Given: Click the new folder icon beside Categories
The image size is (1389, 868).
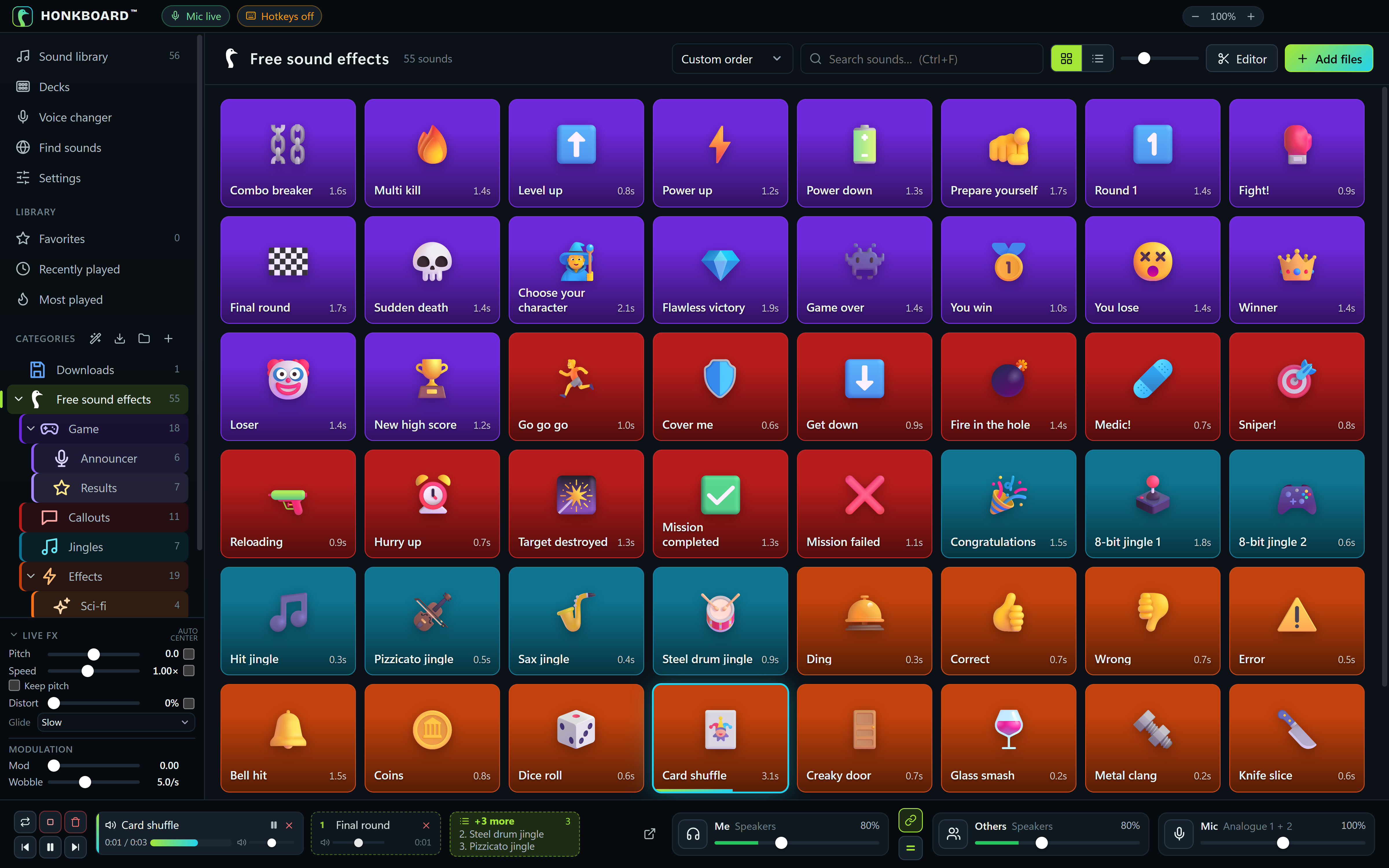Looking at the screenshot, I should click(144, 339).
